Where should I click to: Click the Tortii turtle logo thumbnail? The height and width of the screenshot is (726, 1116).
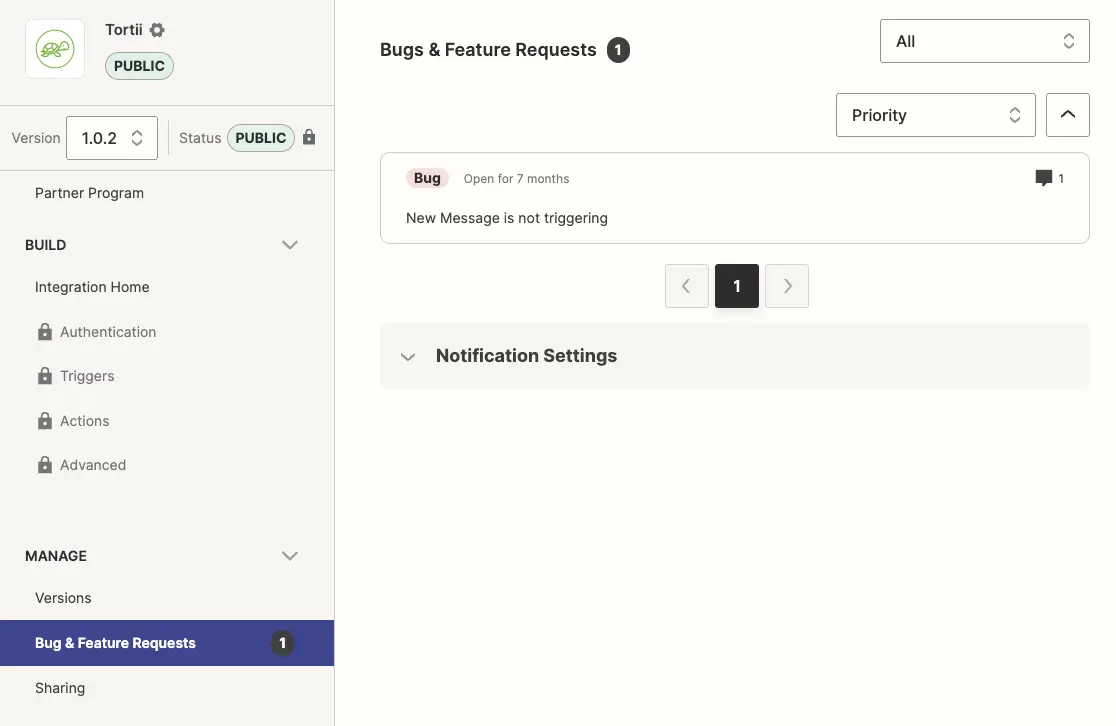click(x=55, y=49)
